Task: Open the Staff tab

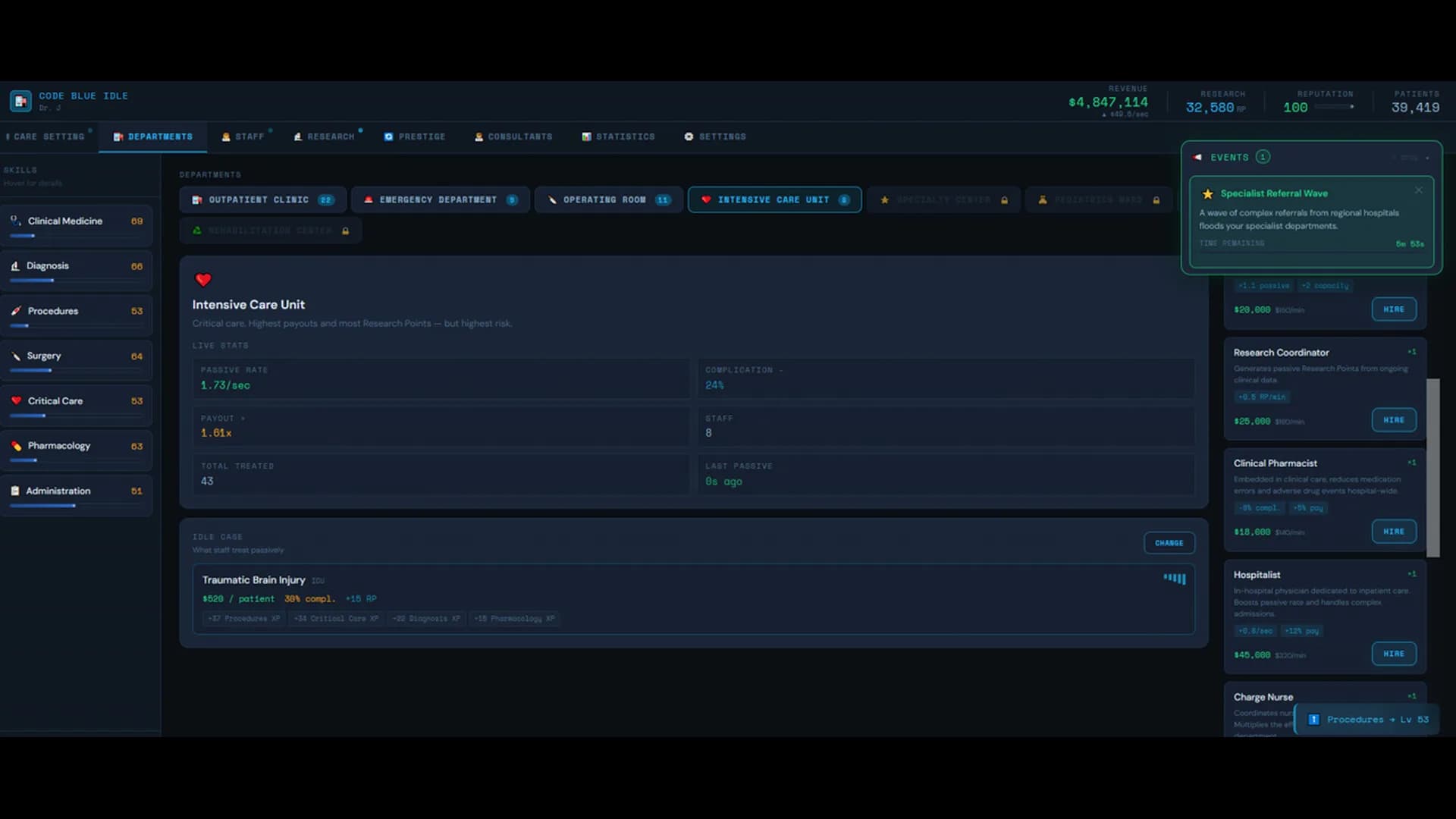Action: click(x=243, y=136)
